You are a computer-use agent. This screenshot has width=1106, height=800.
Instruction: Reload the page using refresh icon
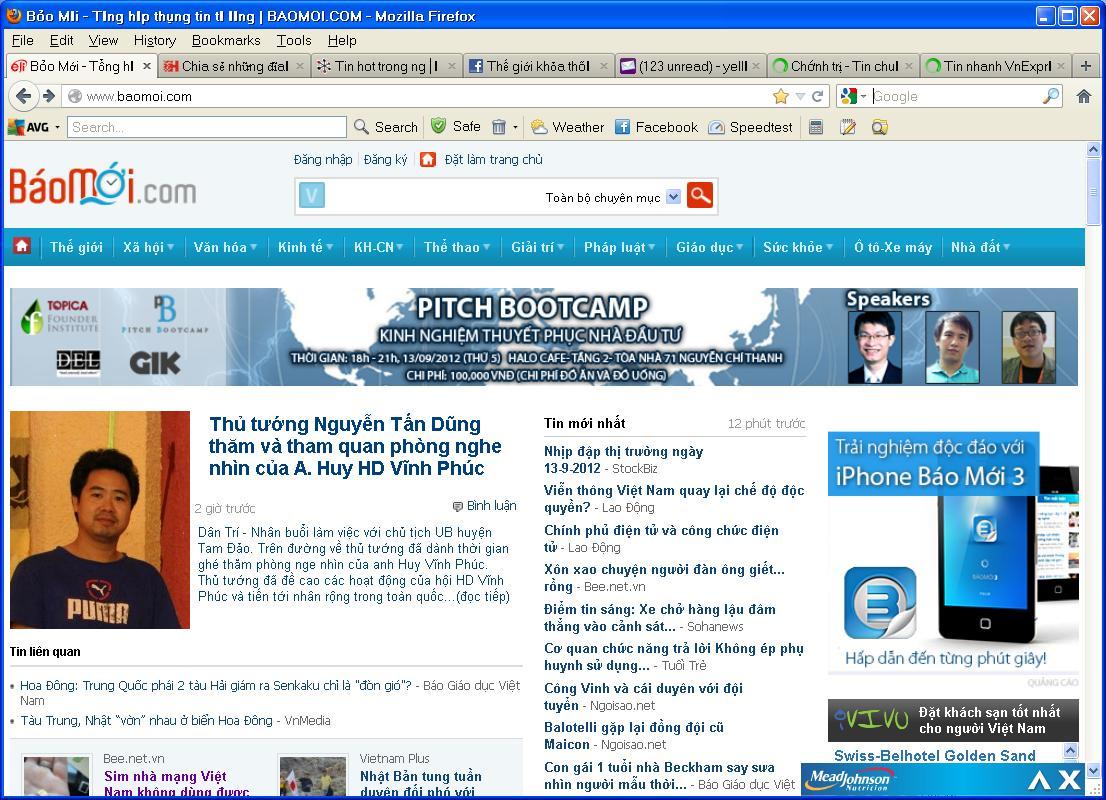click(818, 96)
